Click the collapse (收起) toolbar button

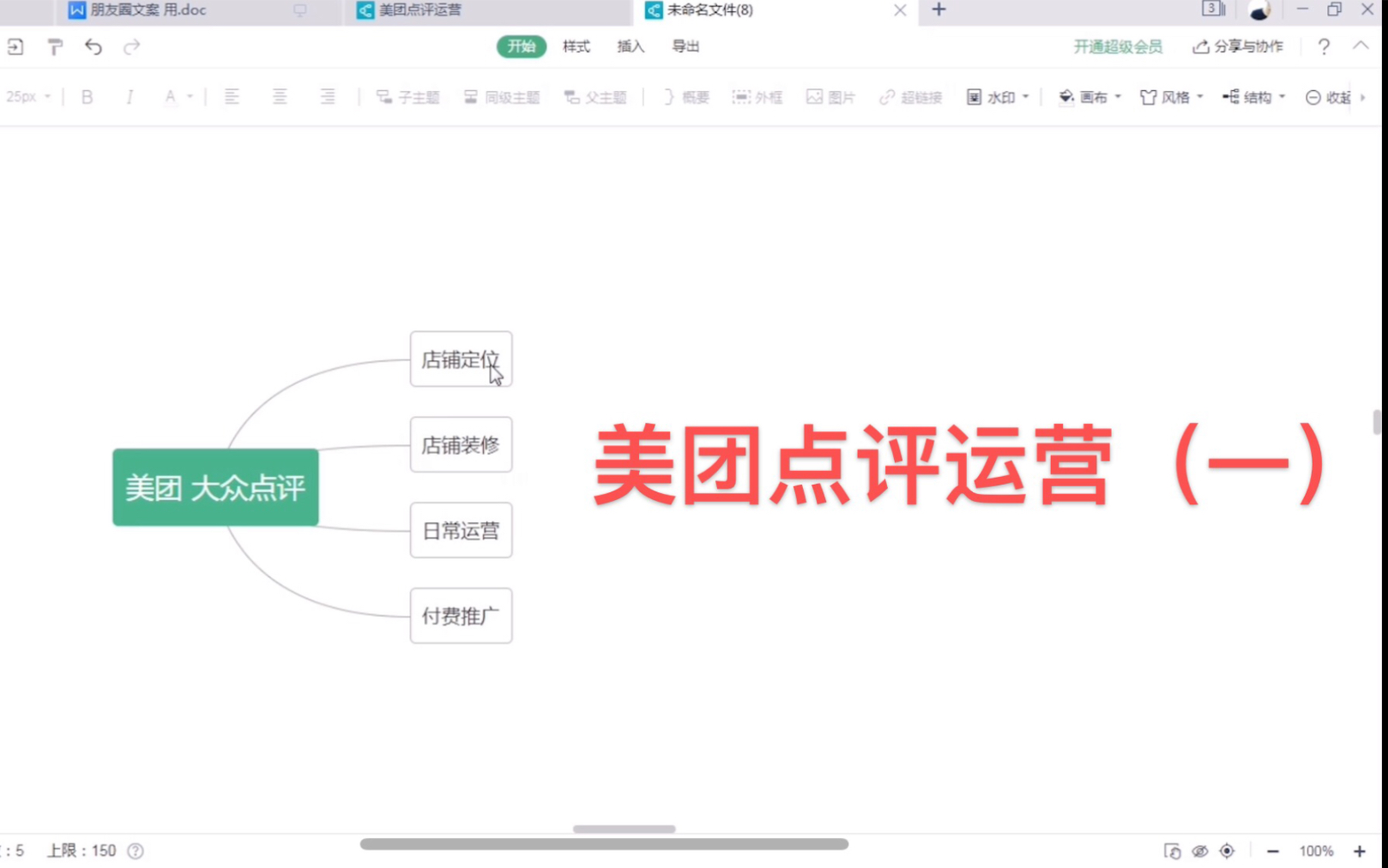pos(1328,97)
